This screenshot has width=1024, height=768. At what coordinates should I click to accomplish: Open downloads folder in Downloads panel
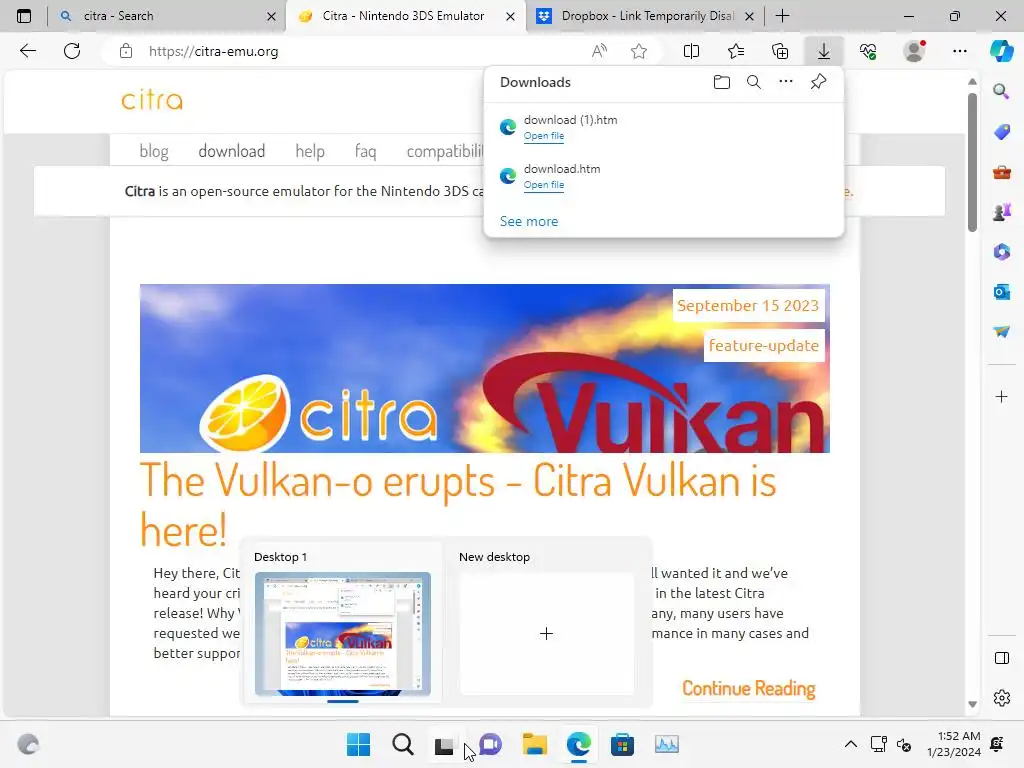click(722, 82)
